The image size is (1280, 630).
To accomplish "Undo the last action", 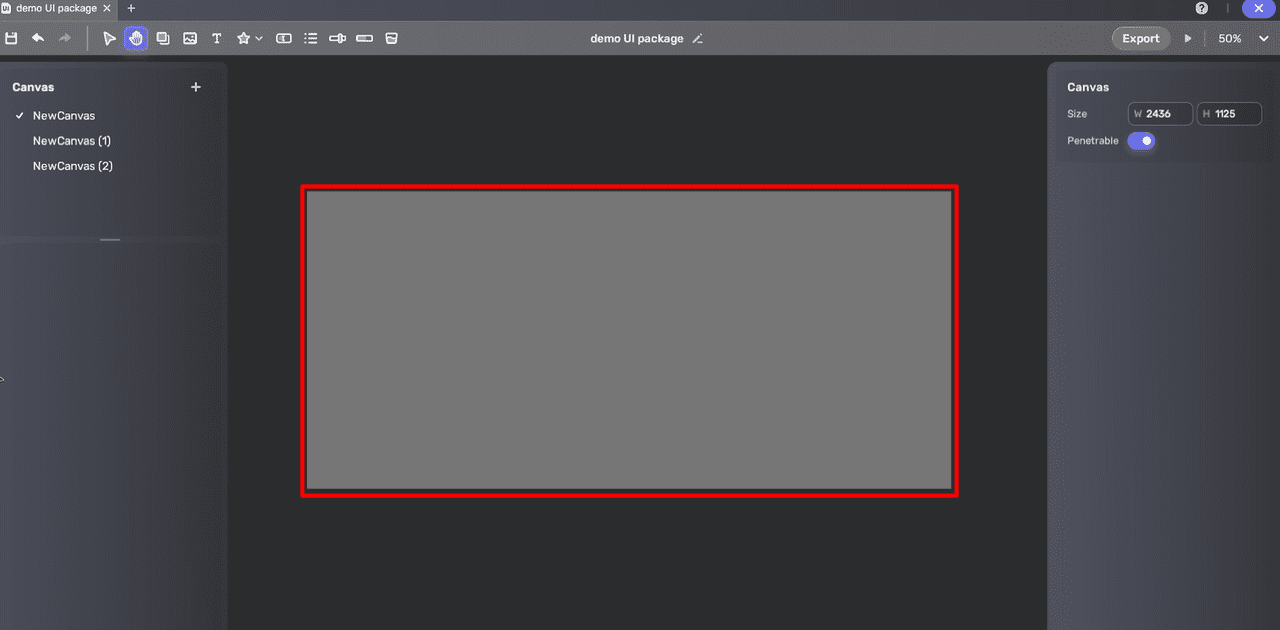I will click(38, 39).
